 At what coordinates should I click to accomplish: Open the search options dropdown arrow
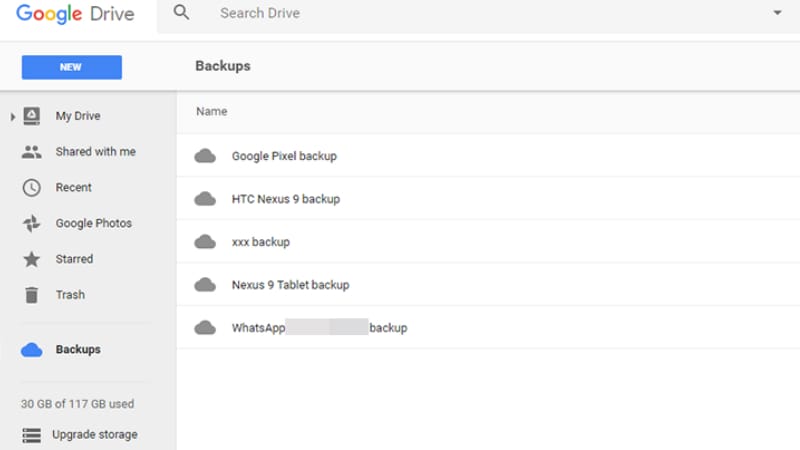click(x=778, y=13)
